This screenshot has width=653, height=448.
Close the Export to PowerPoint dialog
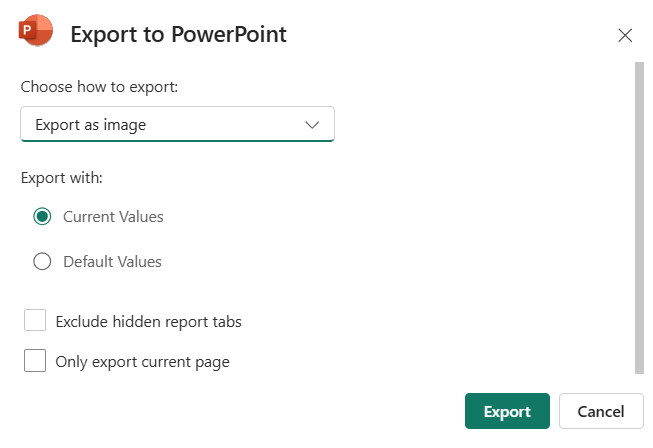[x=625, y=35]
